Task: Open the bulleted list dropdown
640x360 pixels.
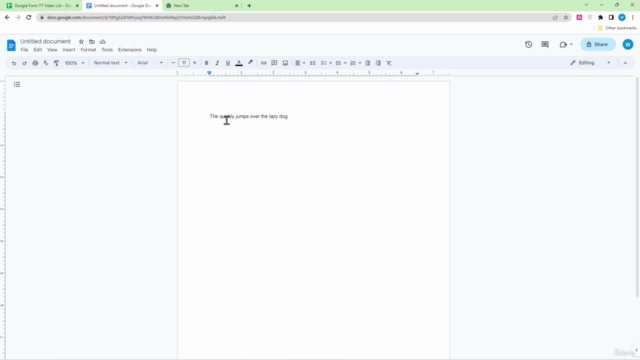Action: [x=345, y=63]
